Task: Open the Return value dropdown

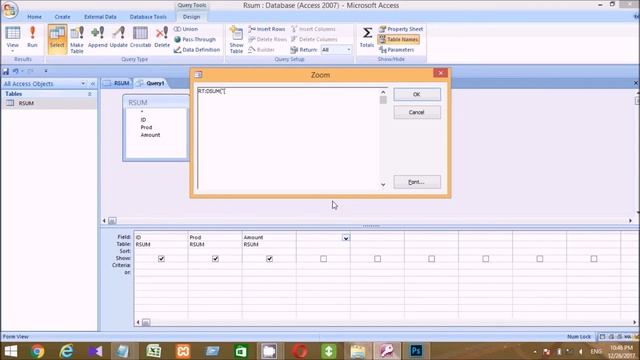Action: point(348,49)
